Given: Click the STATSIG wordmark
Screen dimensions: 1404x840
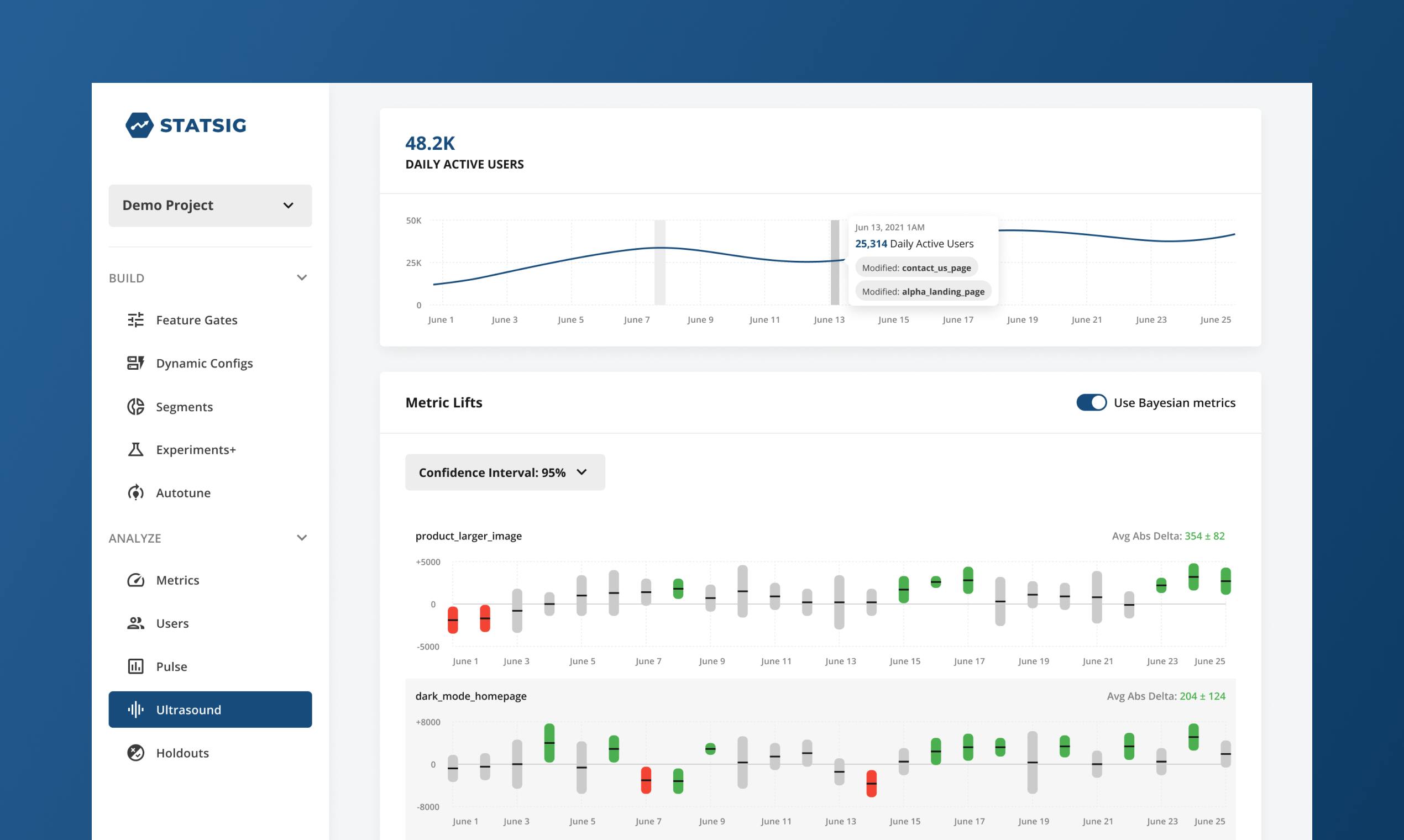Looking at the screenshot, I should (x=203, y=125).
